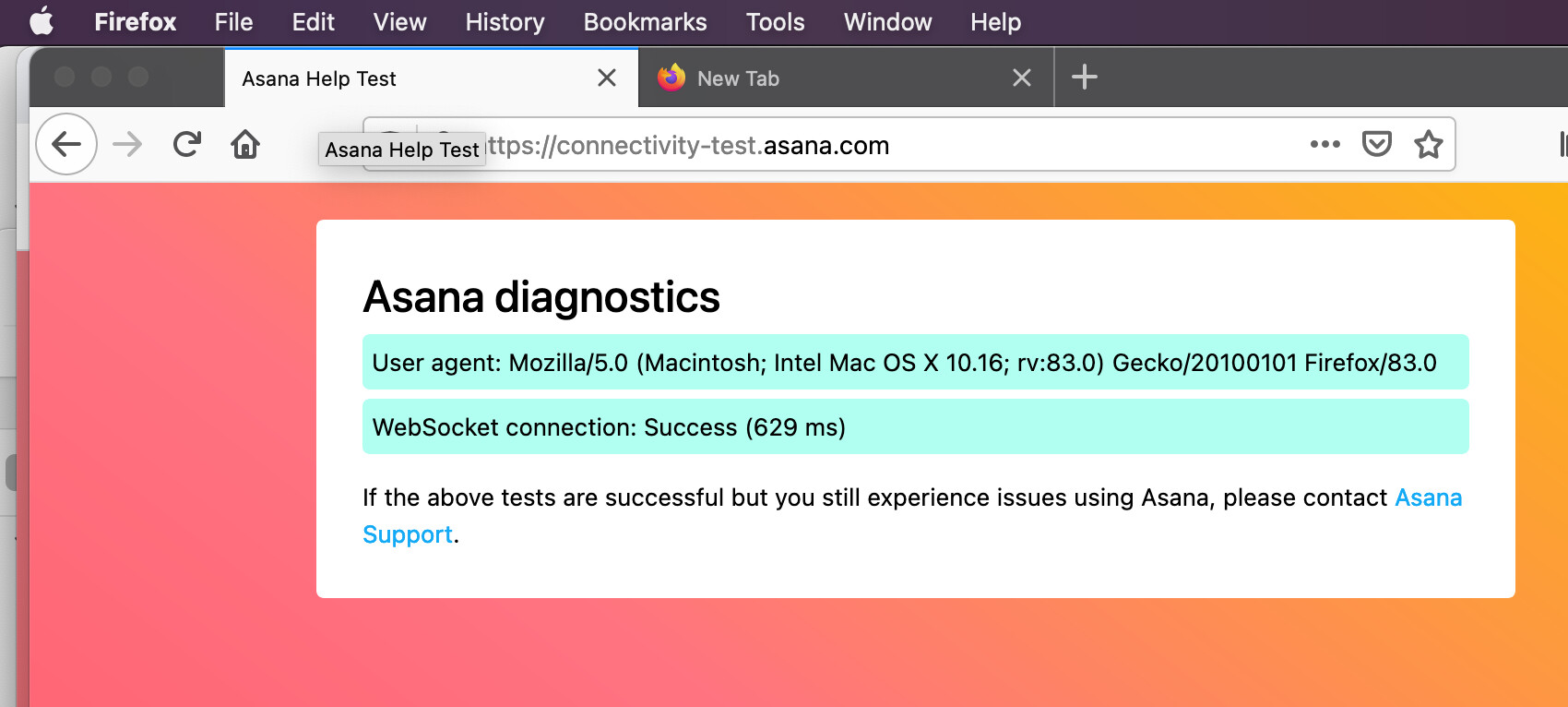Open the page actions three-dot menu
The height and width of the screenshot is (707, 1568).
coord(1324,144)
